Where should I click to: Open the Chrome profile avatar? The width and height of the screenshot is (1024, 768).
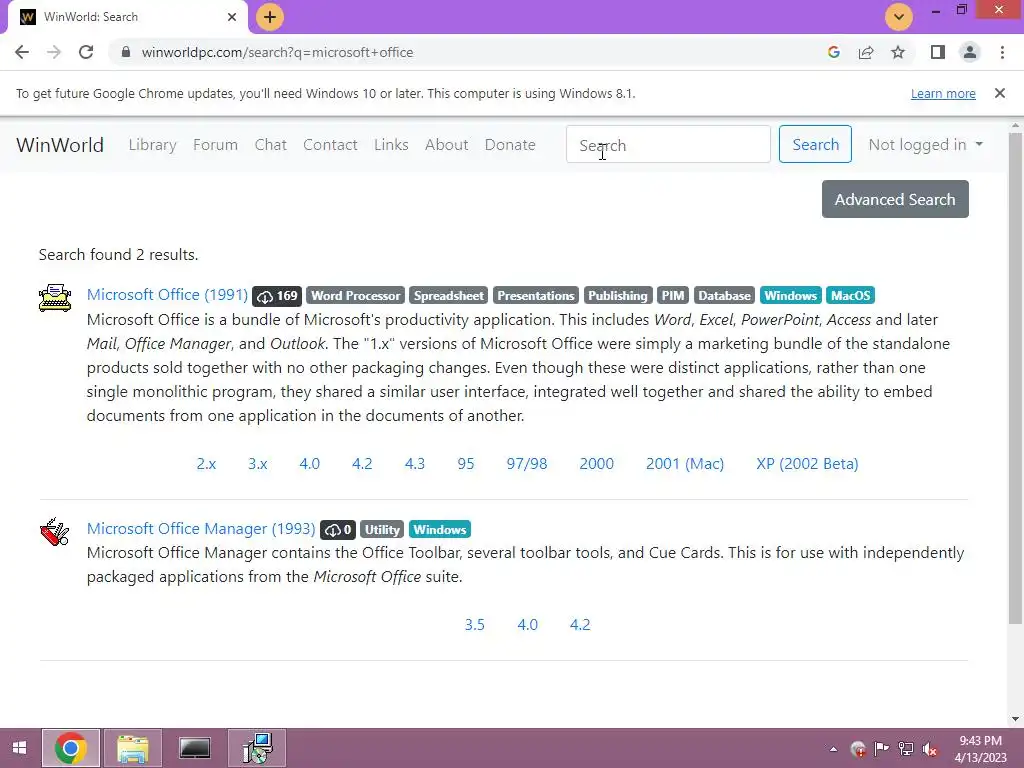970,52
